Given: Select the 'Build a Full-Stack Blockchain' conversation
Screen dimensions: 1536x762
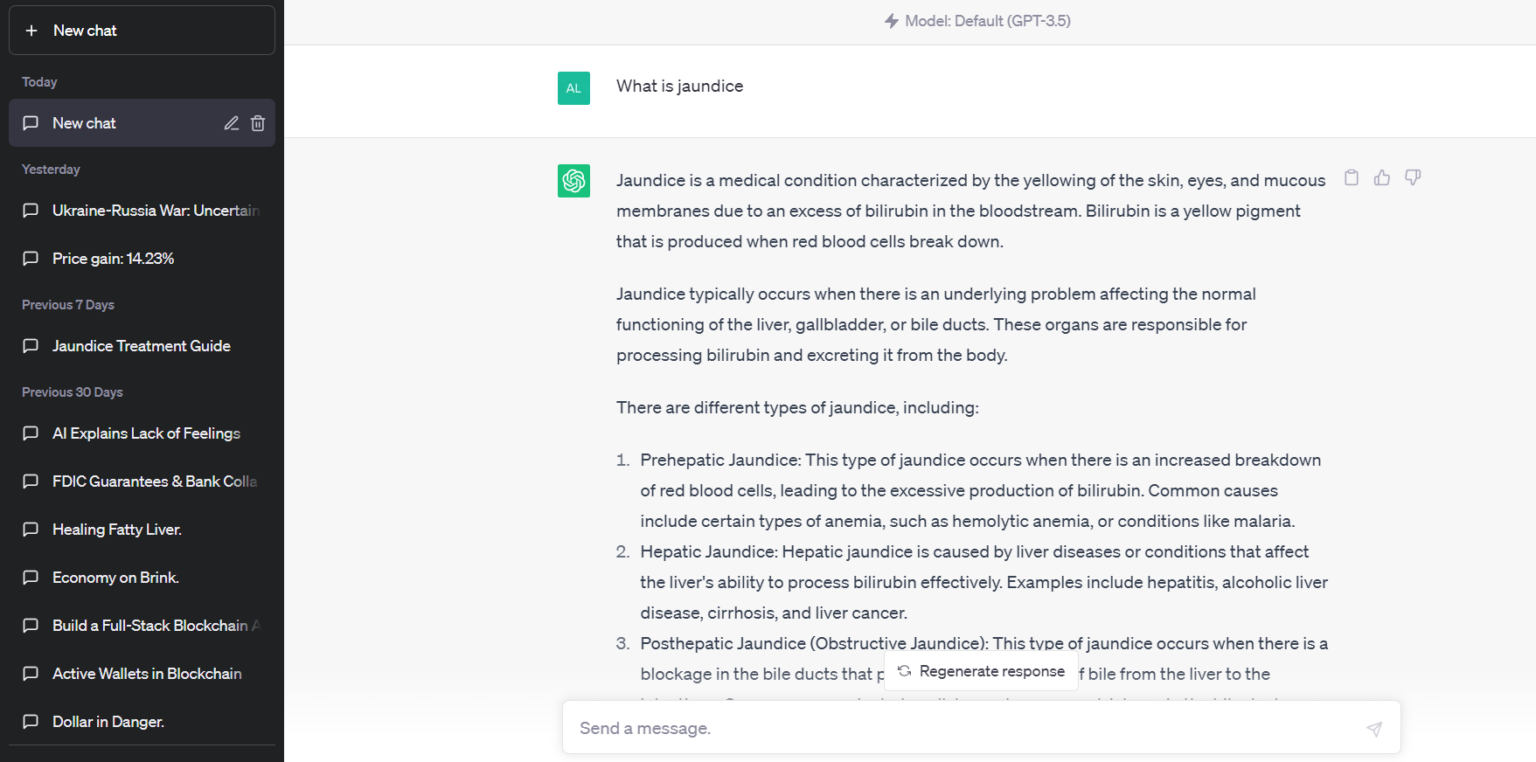Looking at the screenshot, I should (x=140, y=625).
